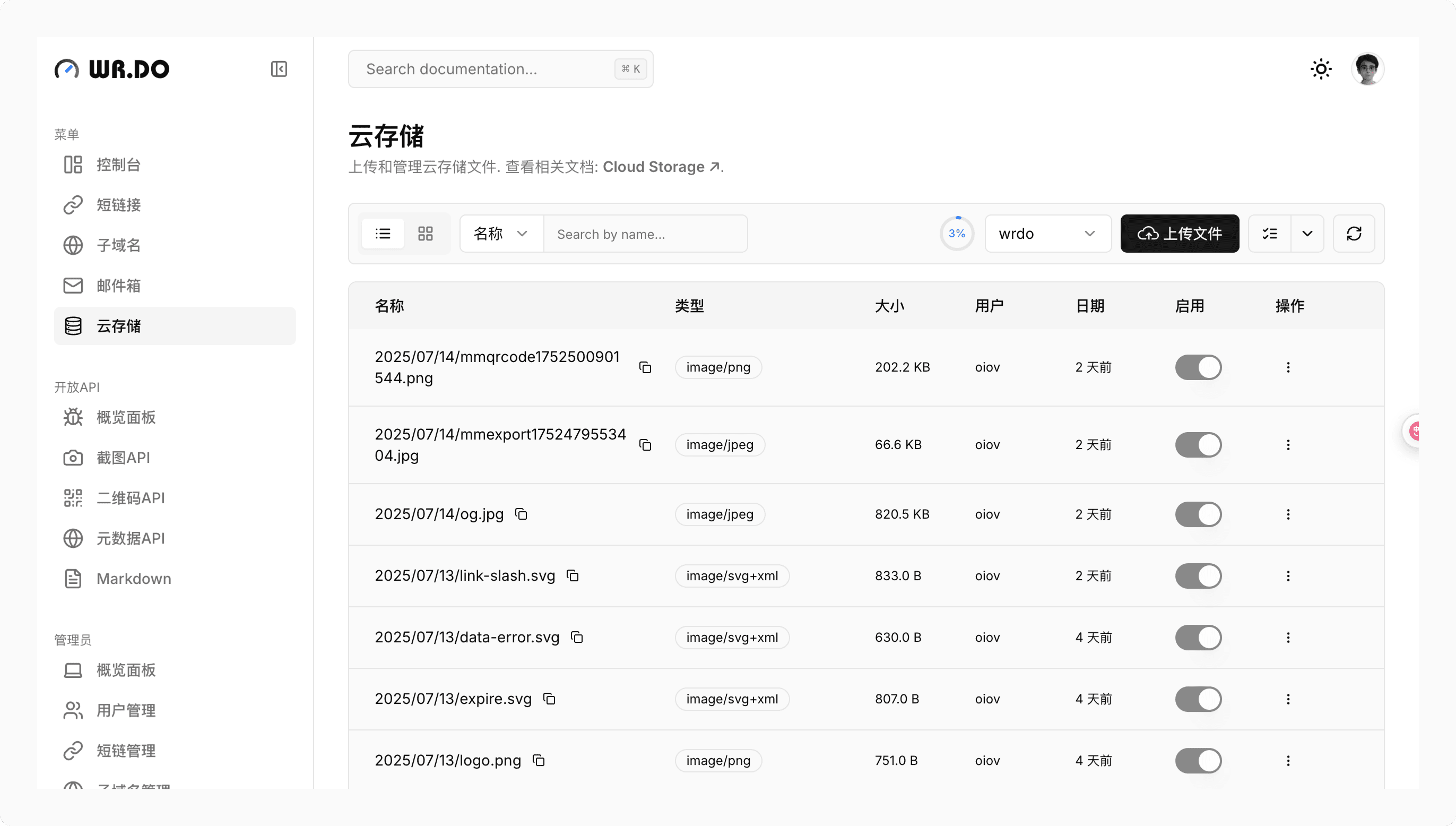
Task: Open 短链接 in sidebar menu
Action: [118, 205]
